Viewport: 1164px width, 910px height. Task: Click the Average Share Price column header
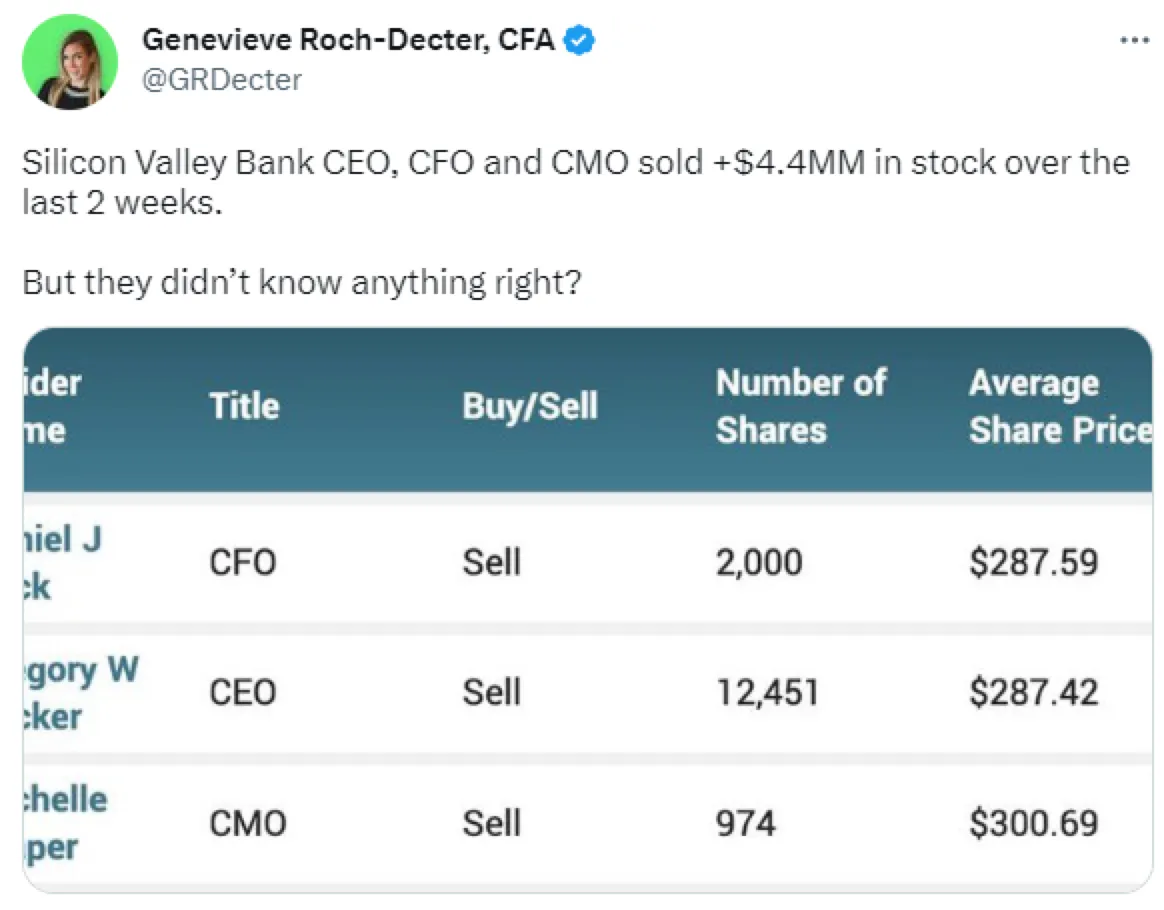[x=1058, y=406]
